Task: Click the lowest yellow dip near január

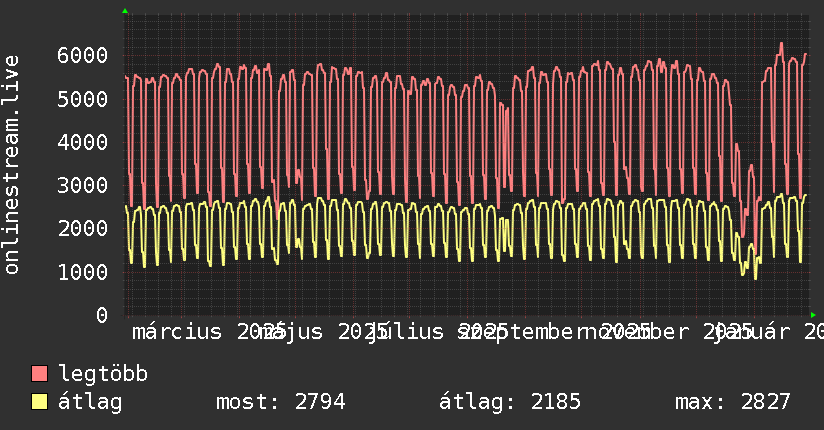Action: coord(755,278)
